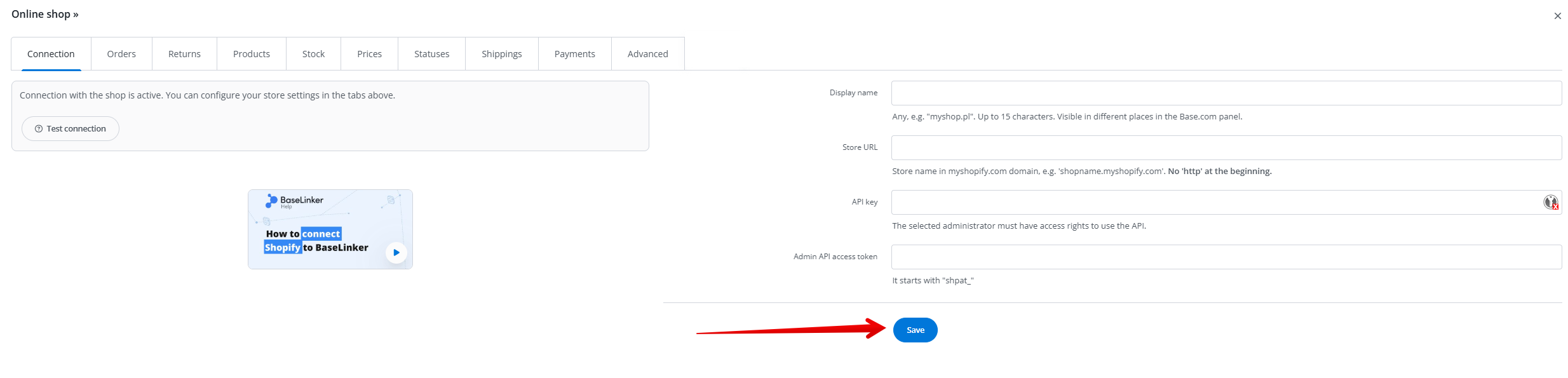
Task: Click into the Store URL field
Action: pyautogui.click(x=1226, y=147)
